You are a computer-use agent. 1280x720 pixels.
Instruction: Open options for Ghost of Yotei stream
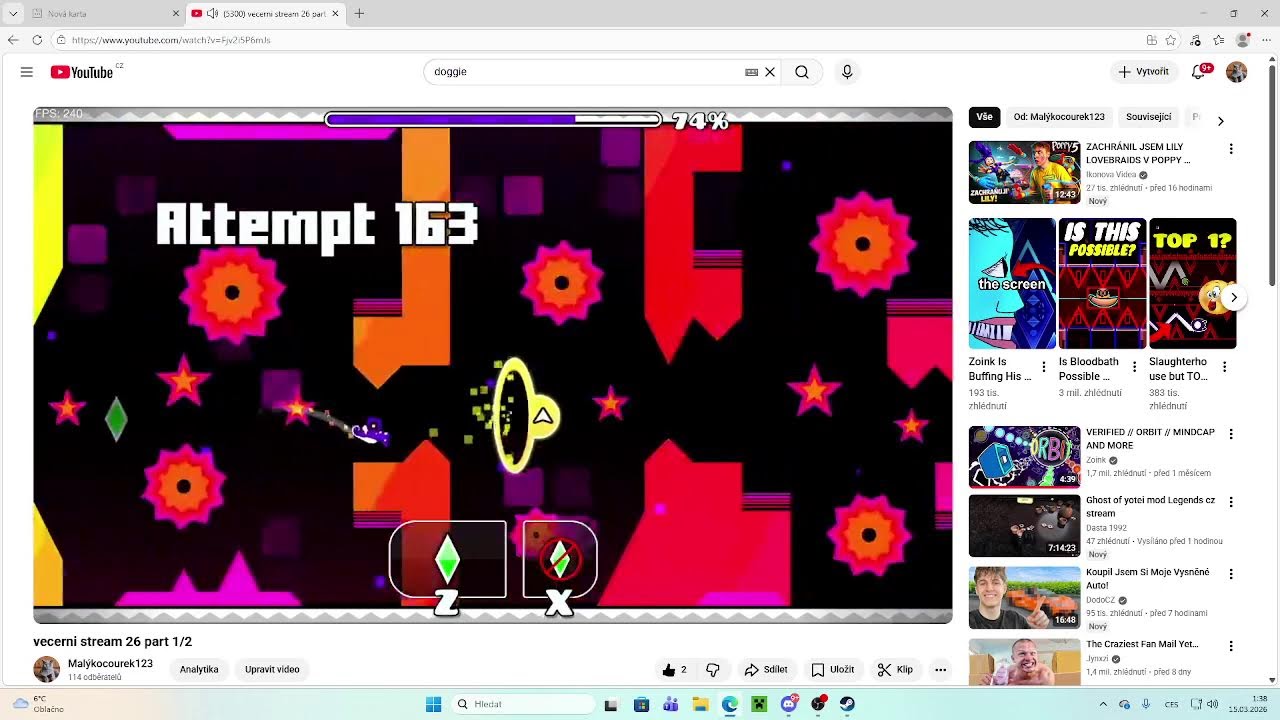click(1231, 502)
